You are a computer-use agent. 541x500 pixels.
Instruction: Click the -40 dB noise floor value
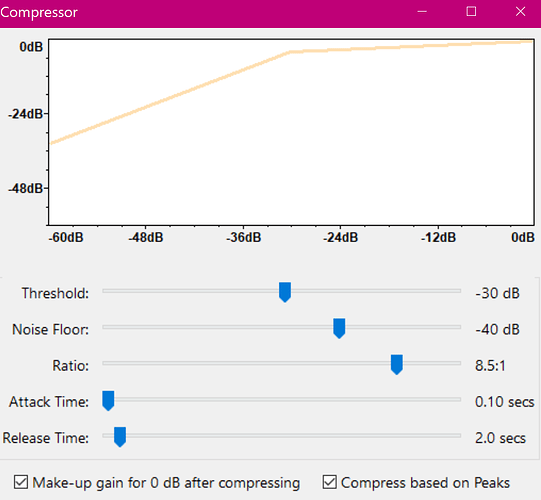click(x=497, y=330)
